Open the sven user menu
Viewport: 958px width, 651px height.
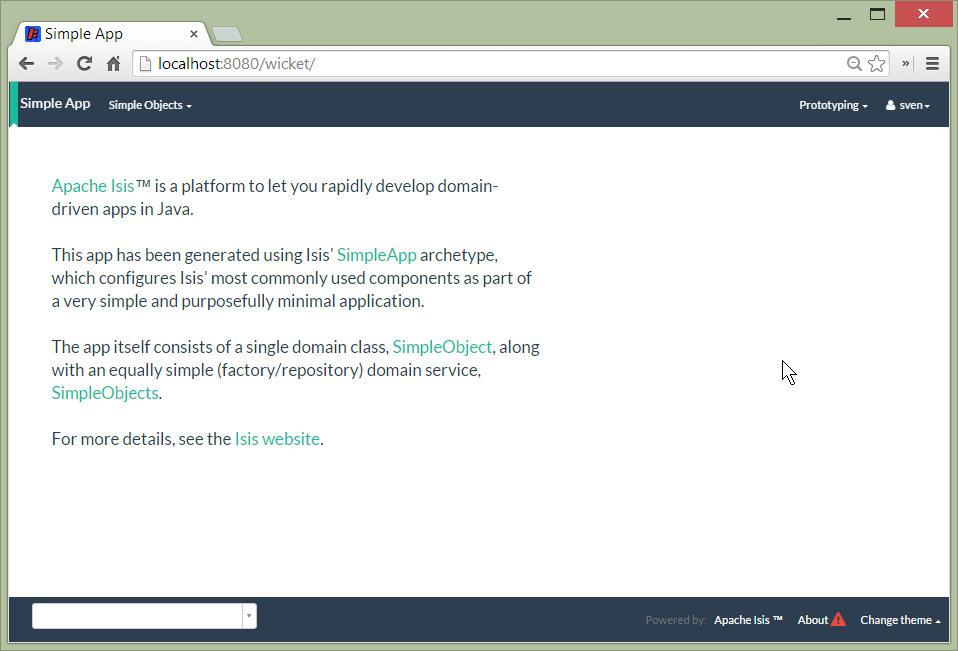coord(908,105)
